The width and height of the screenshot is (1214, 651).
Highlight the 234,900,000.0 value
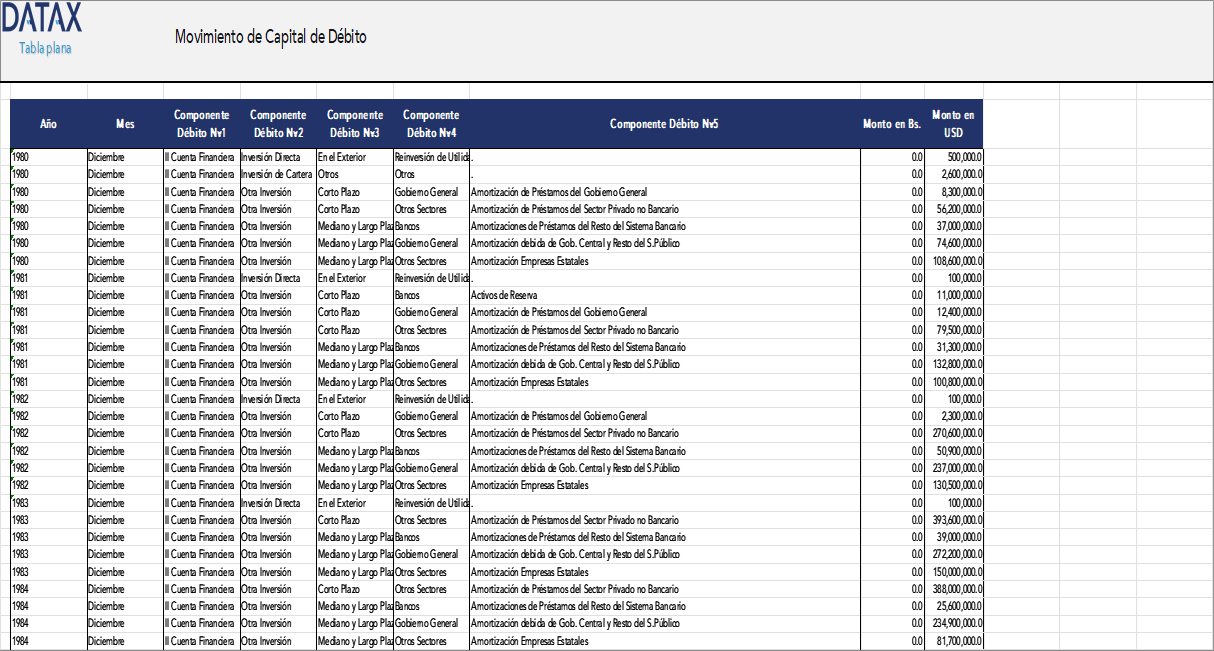point(954,624)
